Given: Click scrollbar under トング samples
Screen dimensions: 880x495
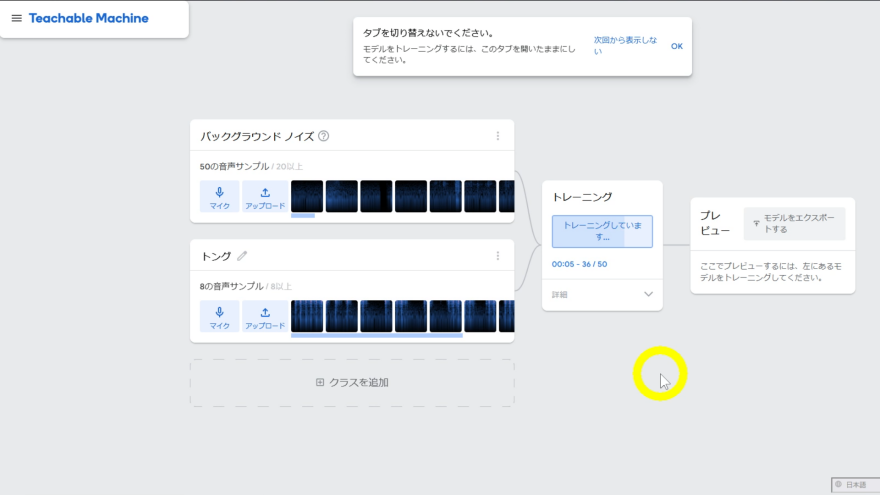Looking at the screenshot, I should click(377, 336).
